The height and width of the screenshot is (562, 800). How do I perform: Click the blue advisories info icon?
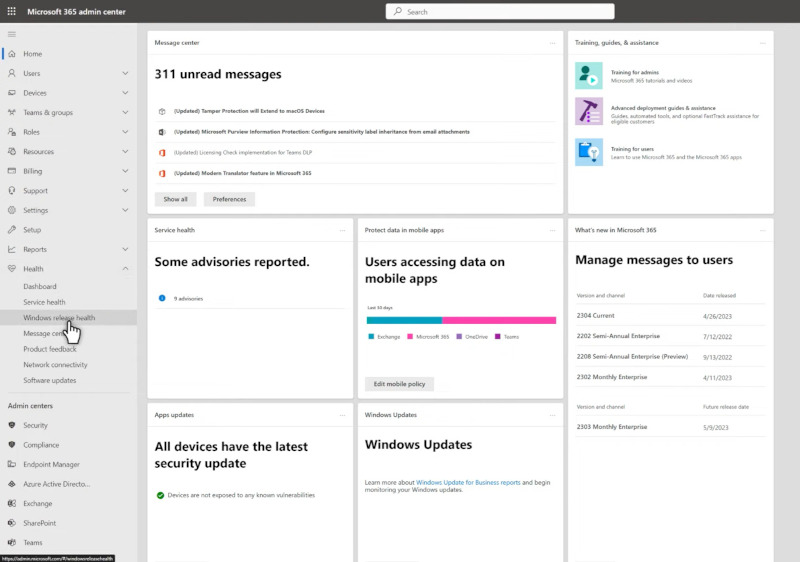pos(162,298)
